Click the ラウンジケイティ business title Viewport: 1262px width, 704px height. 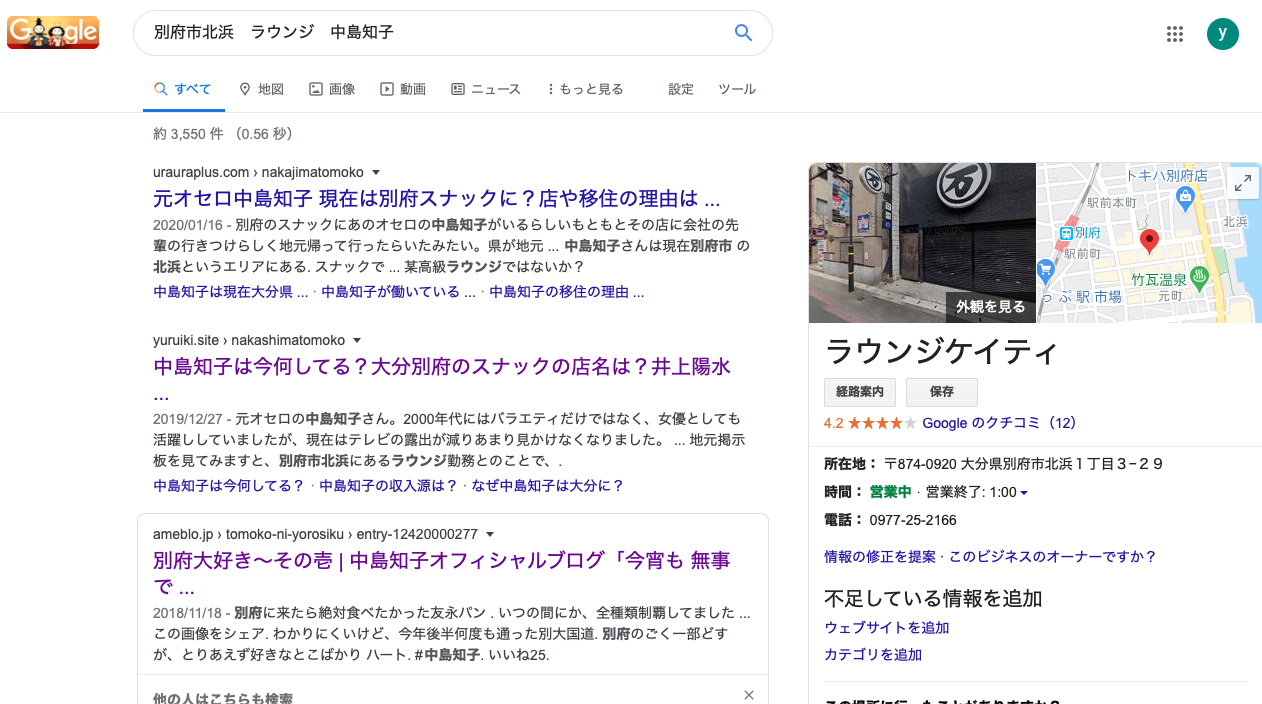point(941,352)
